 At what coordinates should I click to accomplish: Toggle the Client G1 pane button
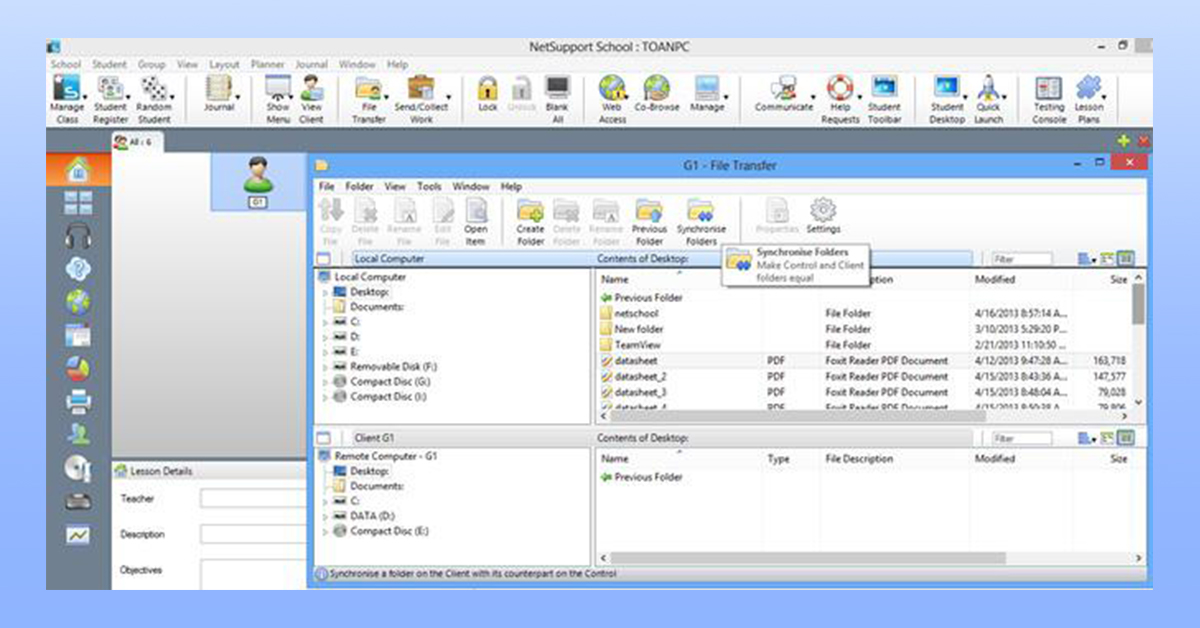(325, 438)
